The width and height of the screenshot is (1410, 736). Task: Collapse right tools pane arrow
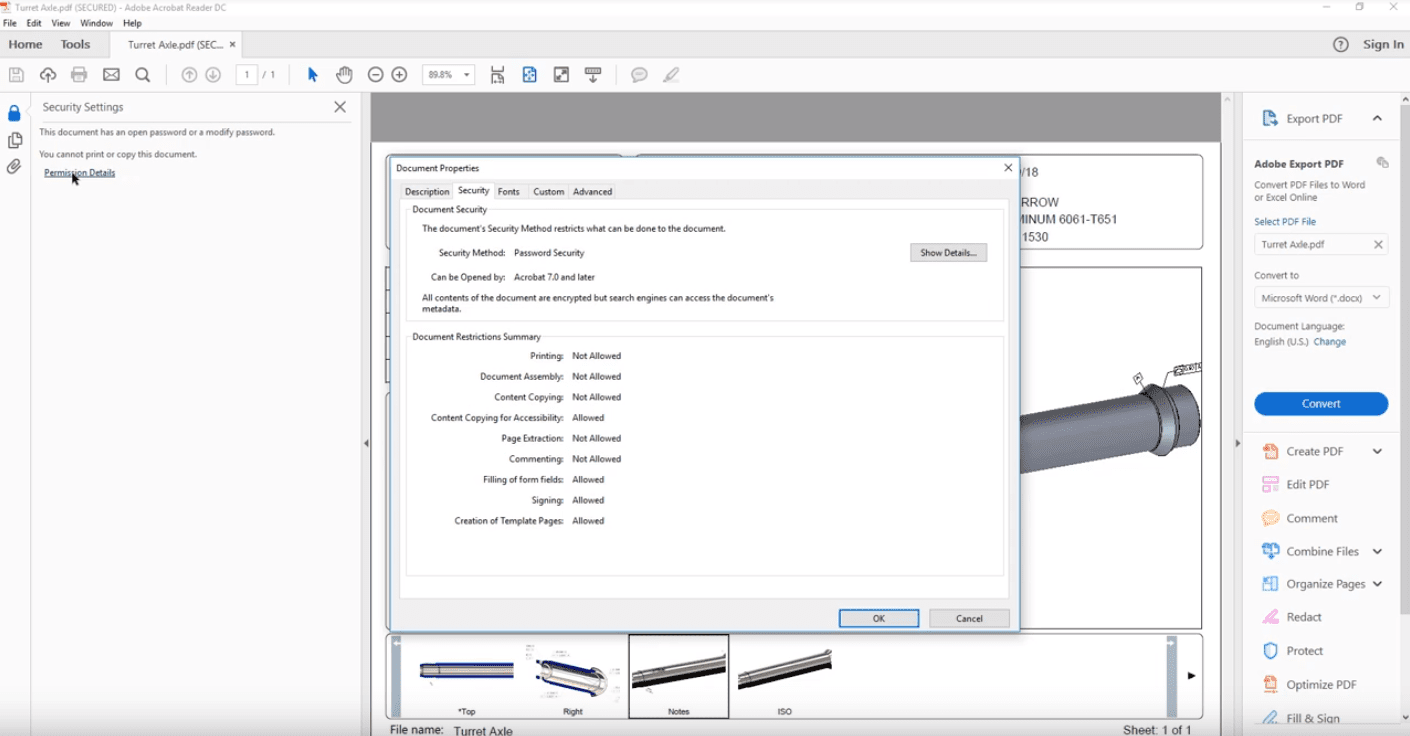point(1237,443)
